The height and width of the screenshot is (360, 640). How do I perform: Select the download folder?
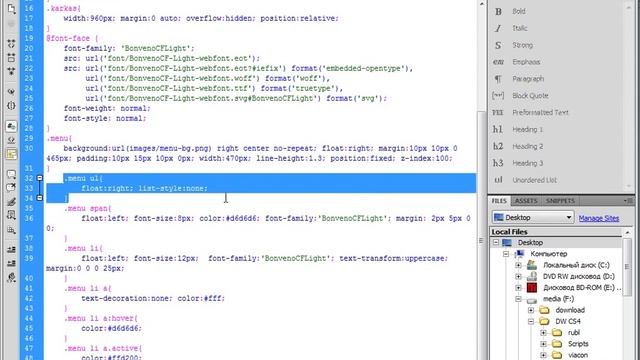(570, 310)
